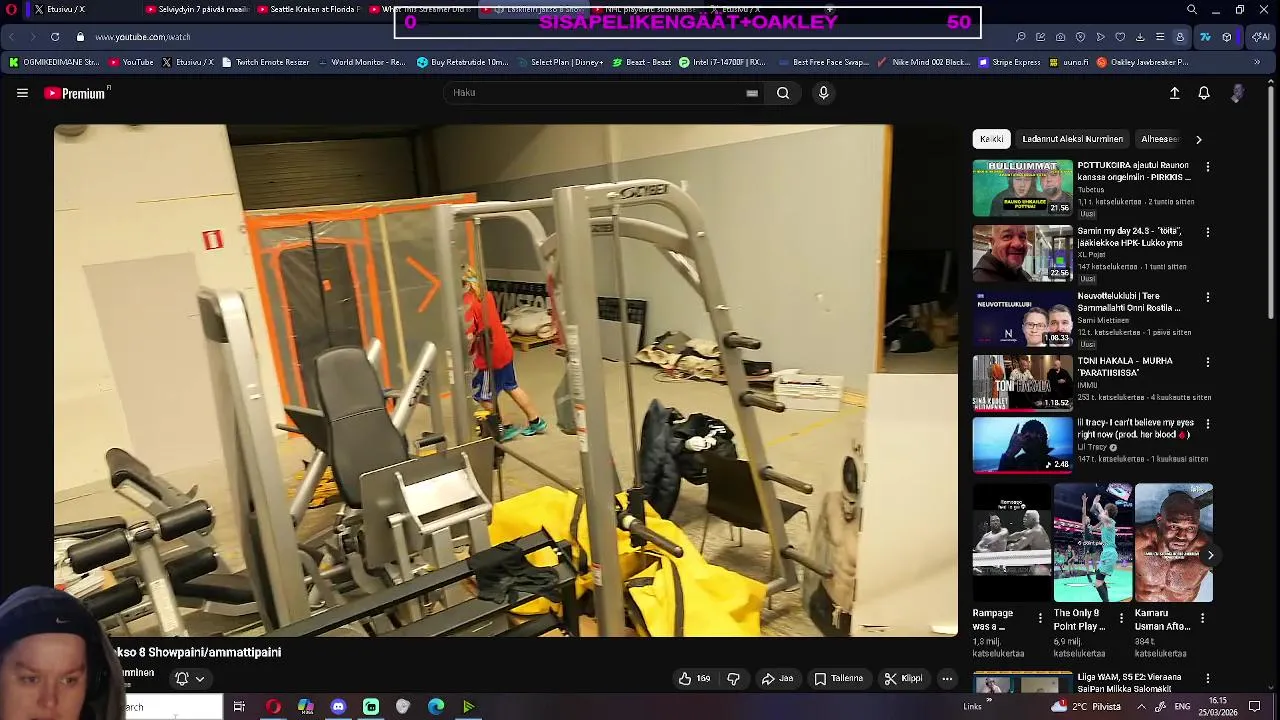Expand the bookmarks overflow chevron

[1257, 62]
